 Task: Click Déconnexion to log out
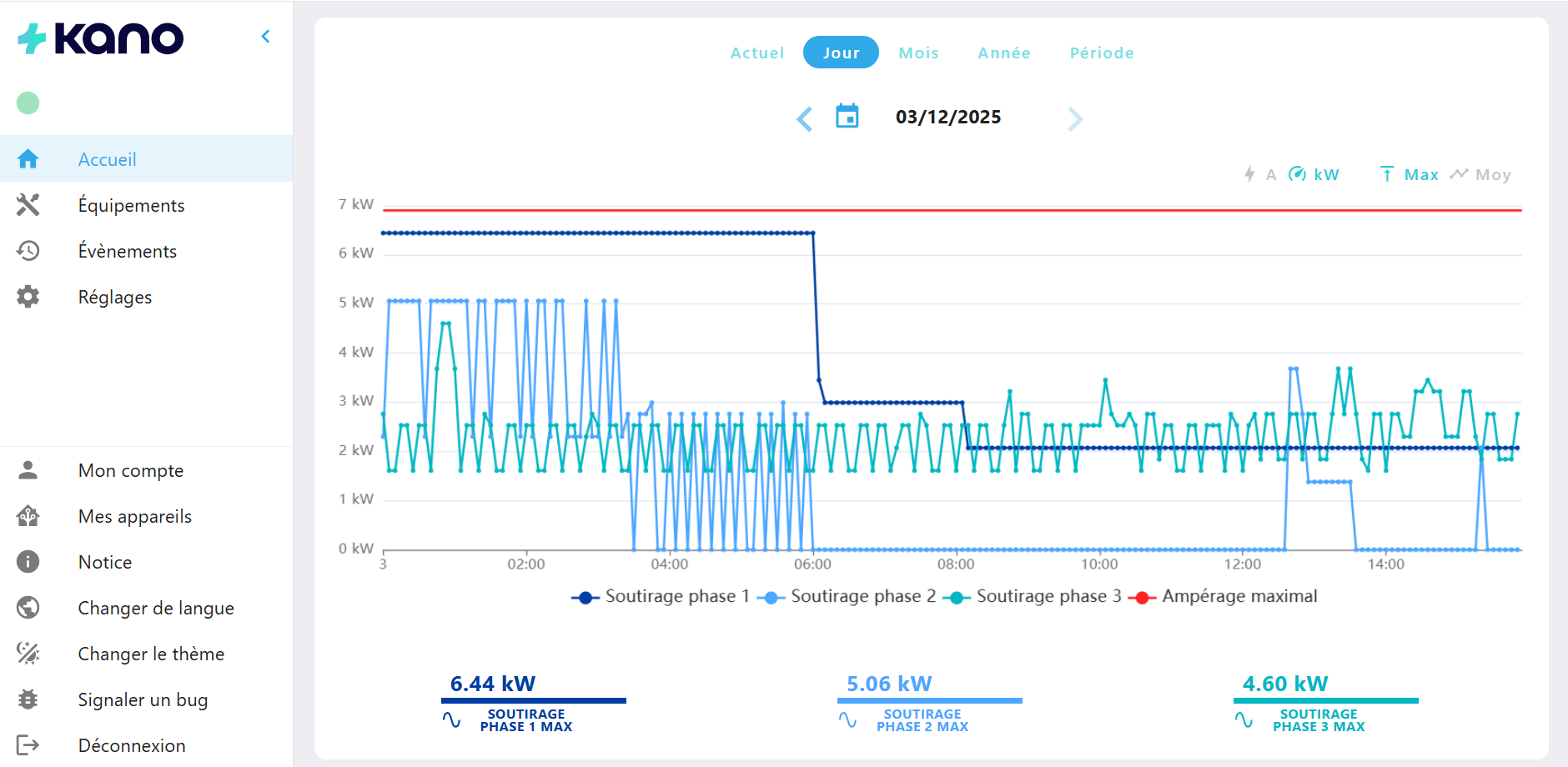point(131,745)
